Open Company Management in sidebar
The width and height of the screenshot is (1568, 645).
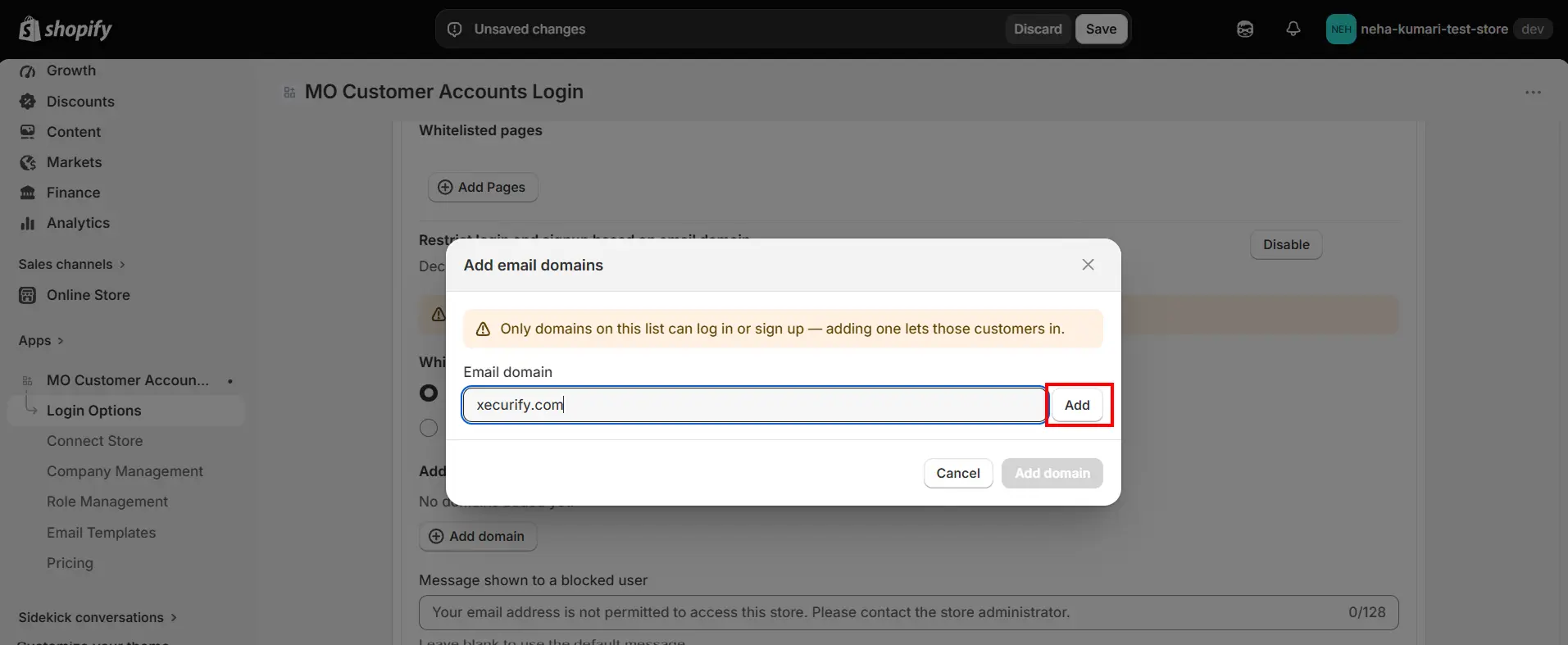(x=126, y=471)
